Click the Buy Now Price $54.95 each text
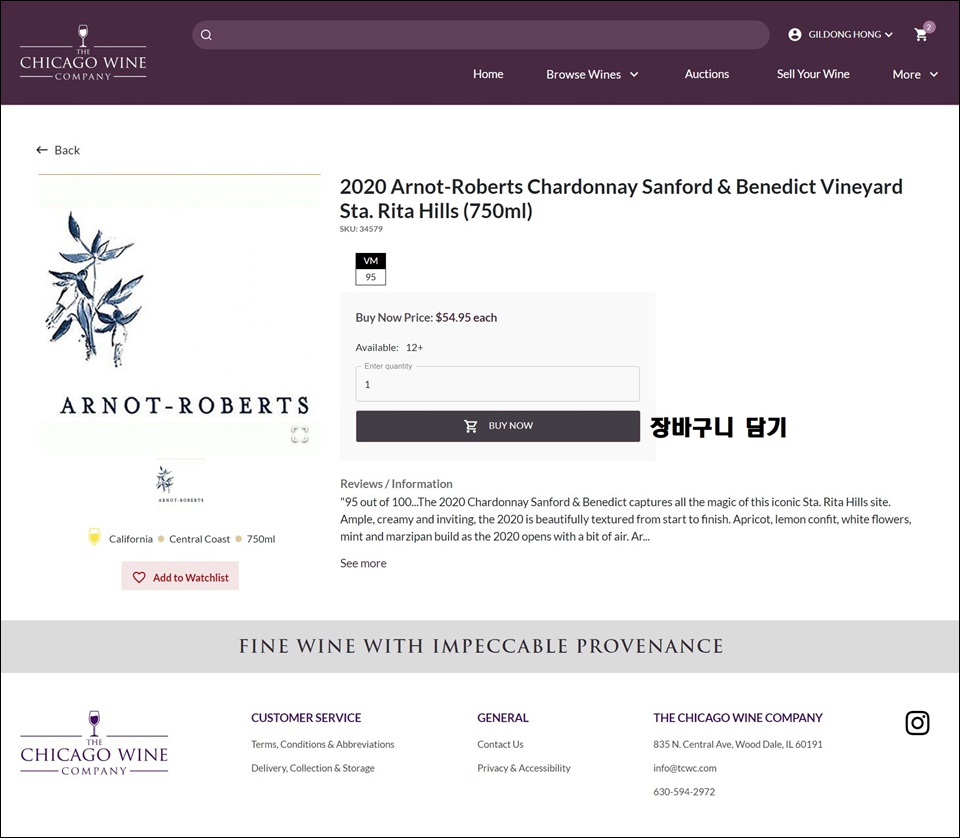The image size is (960, 838). [x=426, y=318]
